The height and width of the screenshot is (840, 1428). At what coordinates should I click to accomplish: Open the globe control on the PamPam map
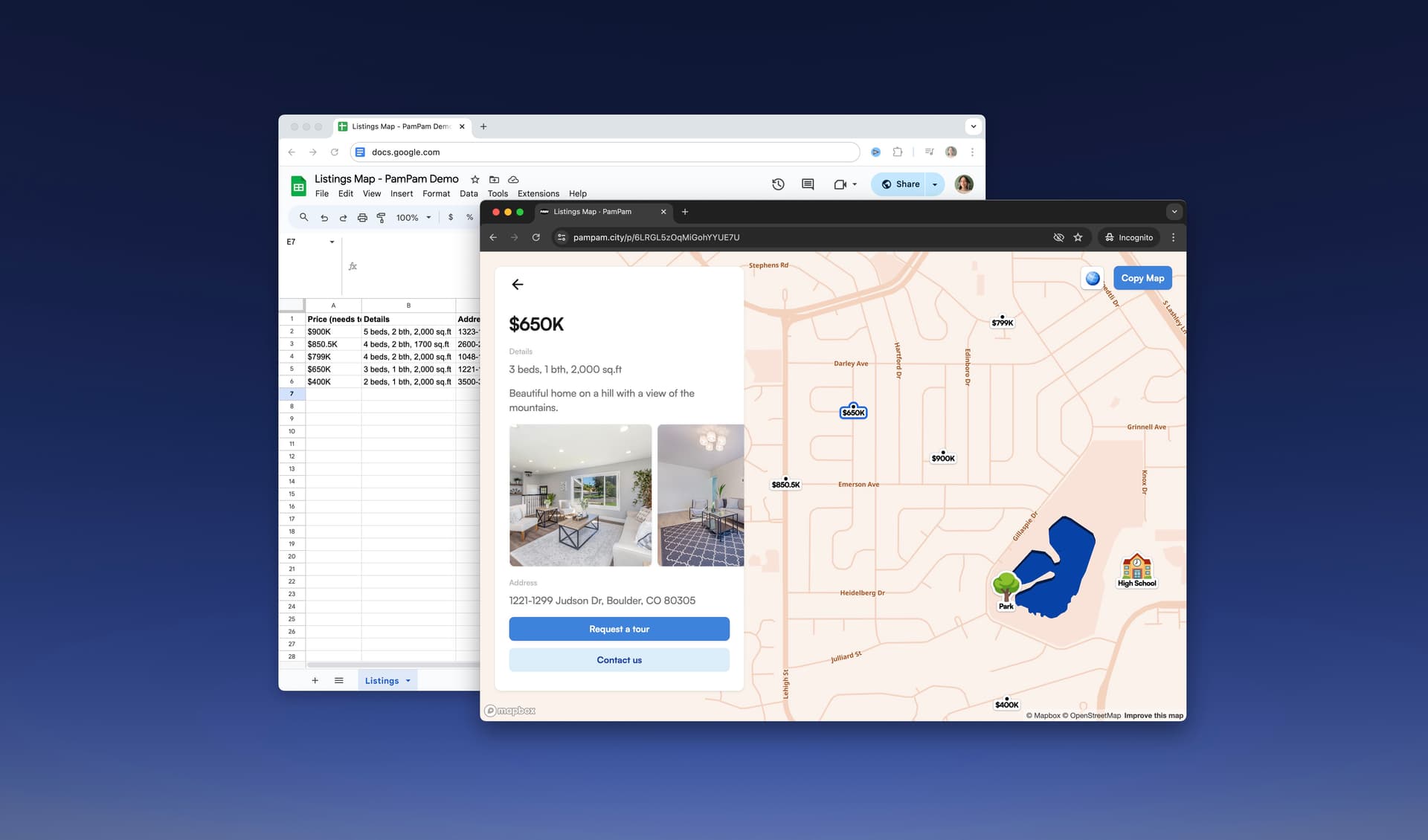(1093, 277)
